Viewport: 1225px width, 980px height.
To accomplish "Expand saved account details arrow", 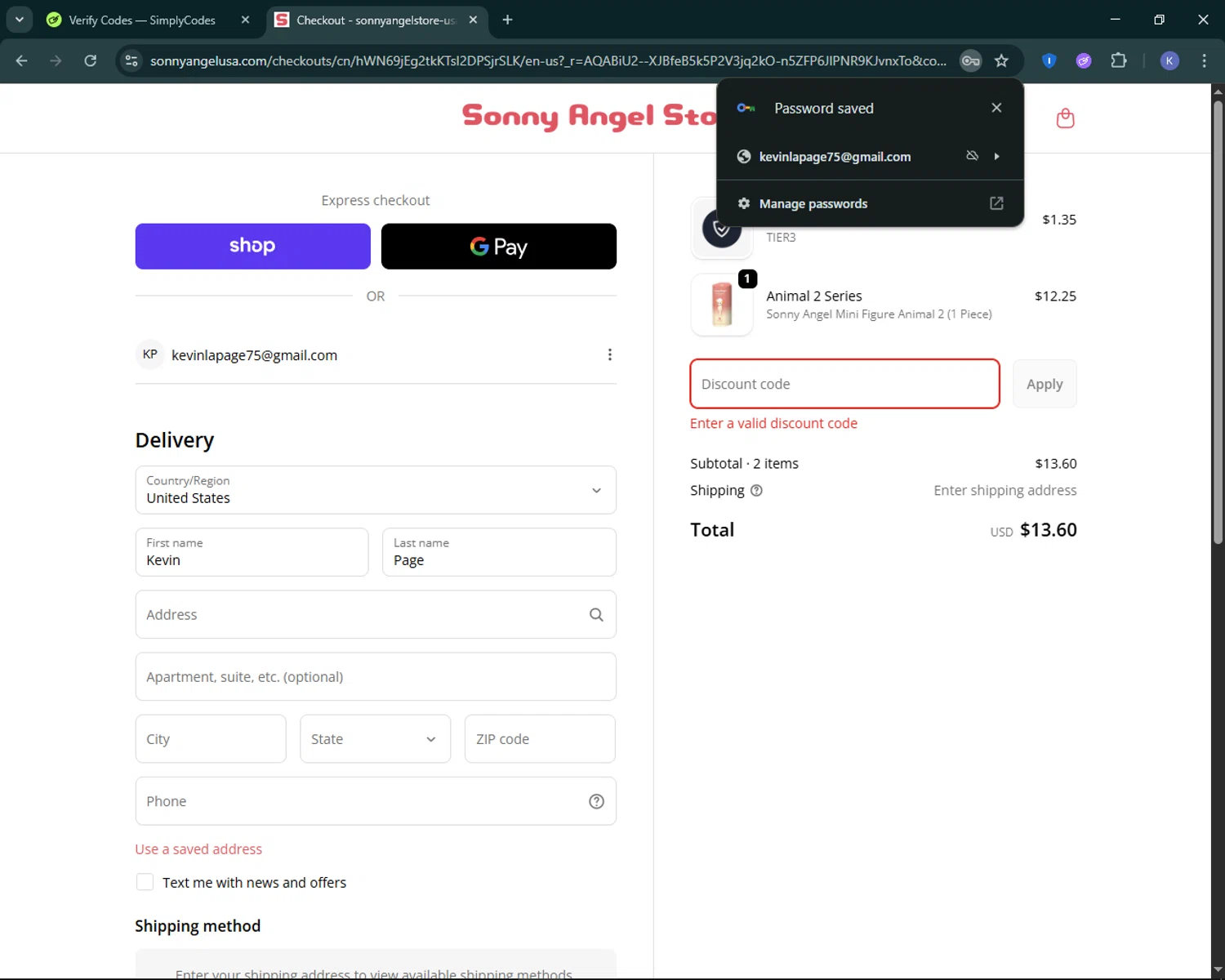I will 997,156.
